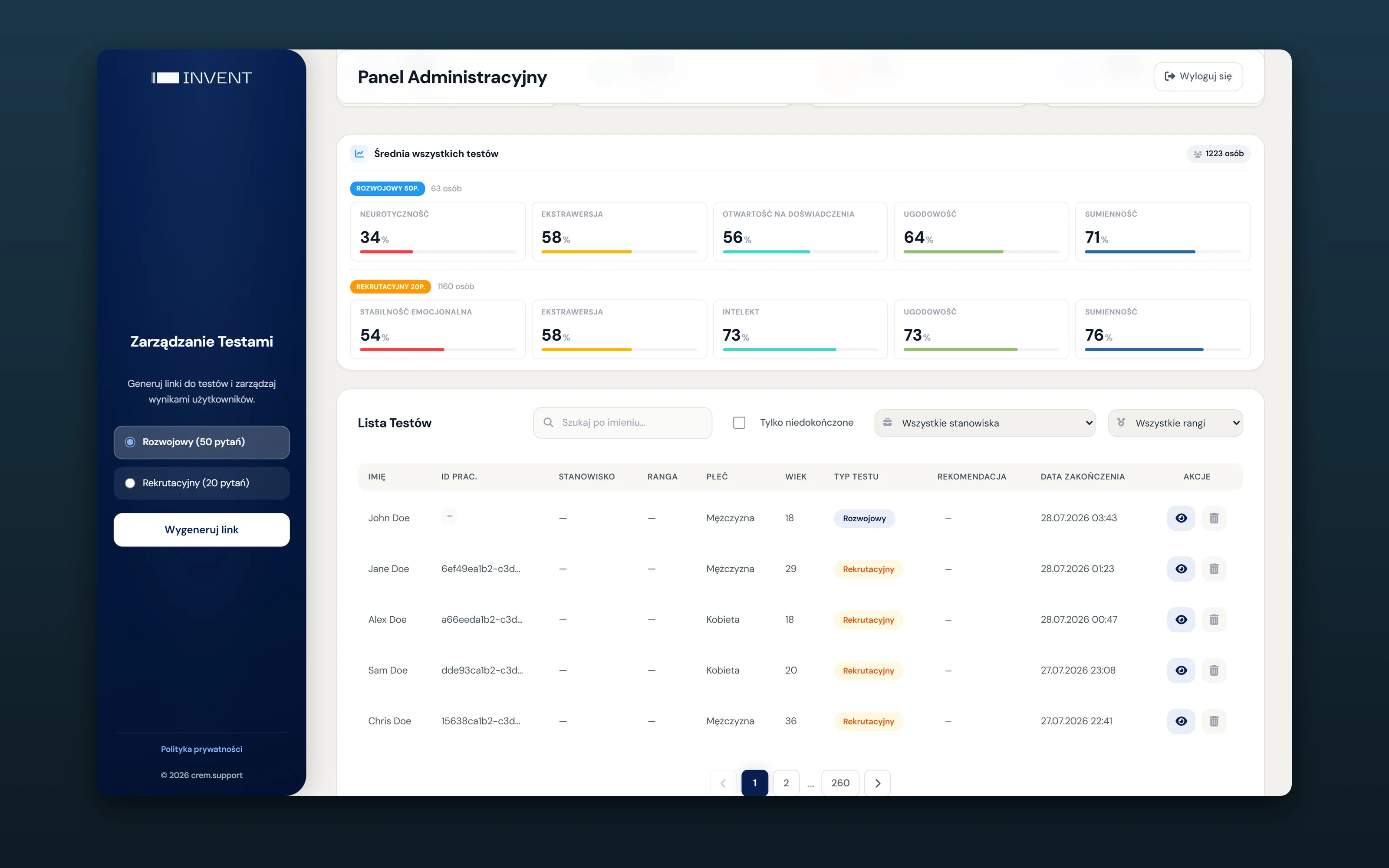Click the Wyloguj się button
Screen dimensions: 1389x868
1198,76
